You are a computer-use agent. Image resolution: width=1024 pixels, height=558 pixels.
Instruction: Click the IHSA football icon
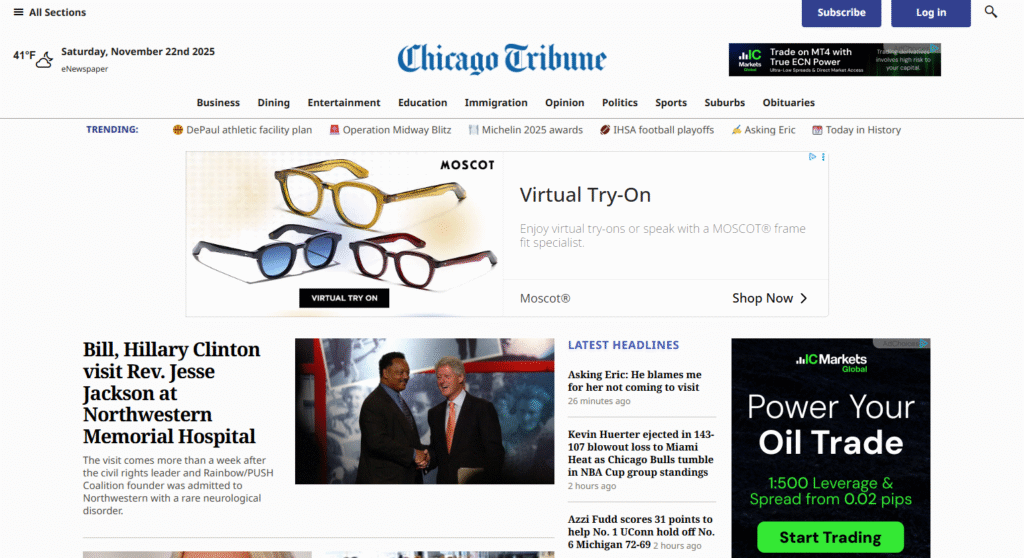[x=605, y=129]
